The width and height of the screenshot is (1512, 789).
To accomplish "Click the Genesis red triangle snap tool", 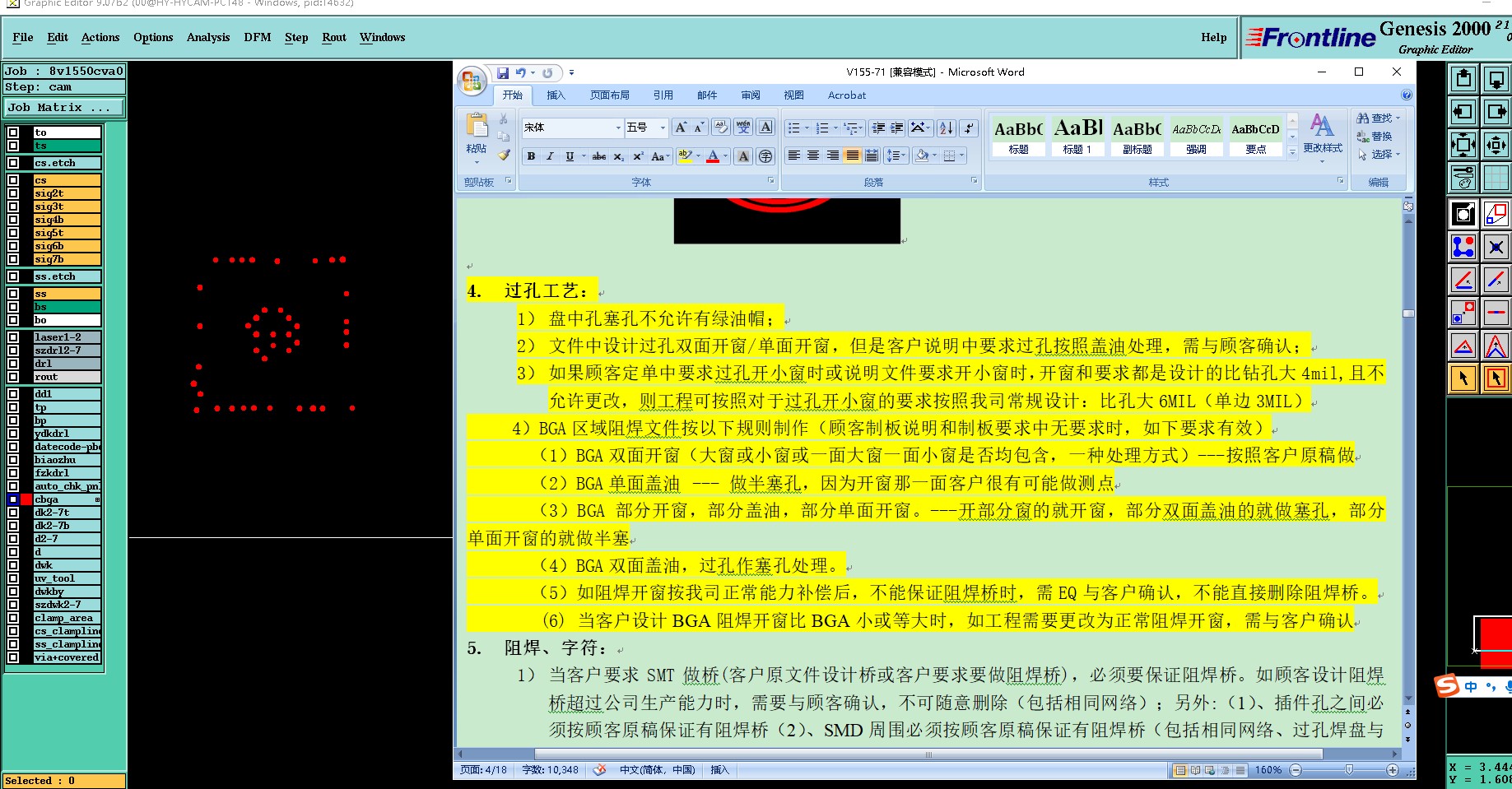I will pos(1463,346).
